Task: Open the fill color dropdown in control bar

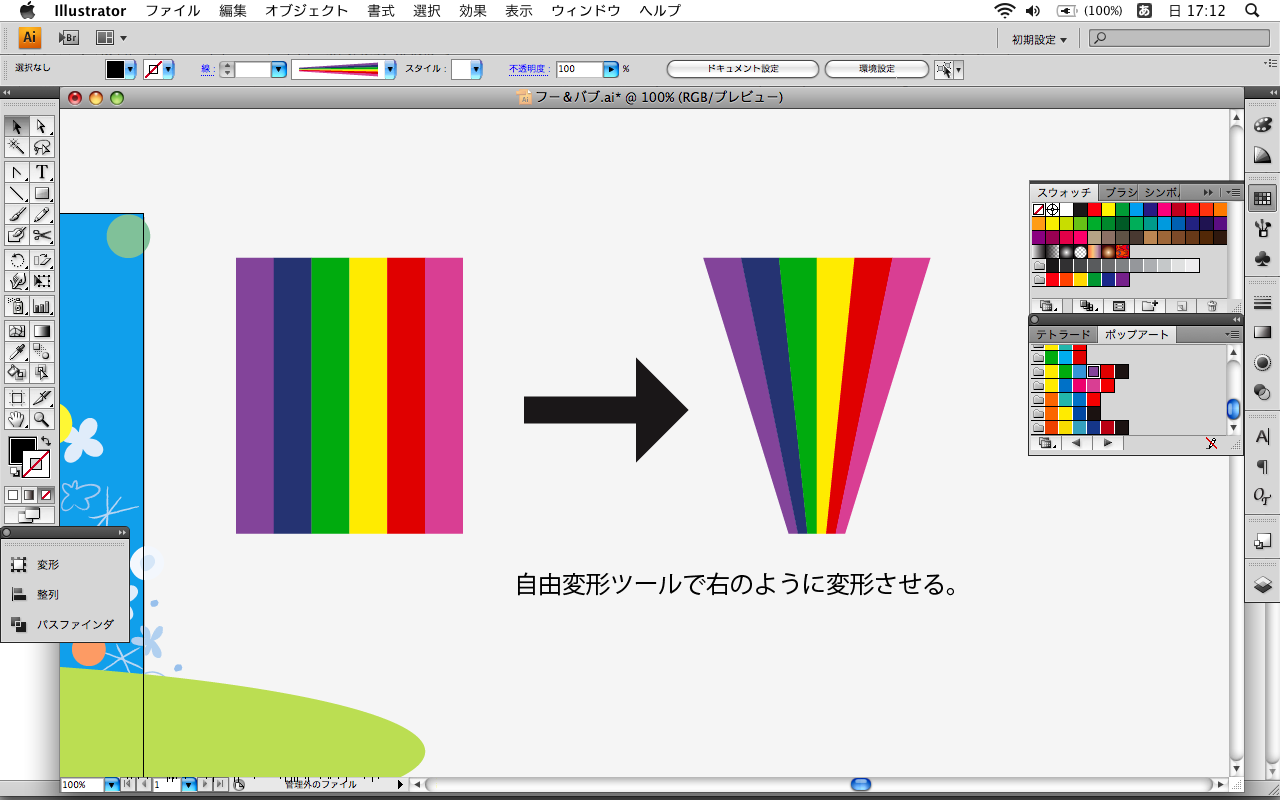Action: [131, 70]
